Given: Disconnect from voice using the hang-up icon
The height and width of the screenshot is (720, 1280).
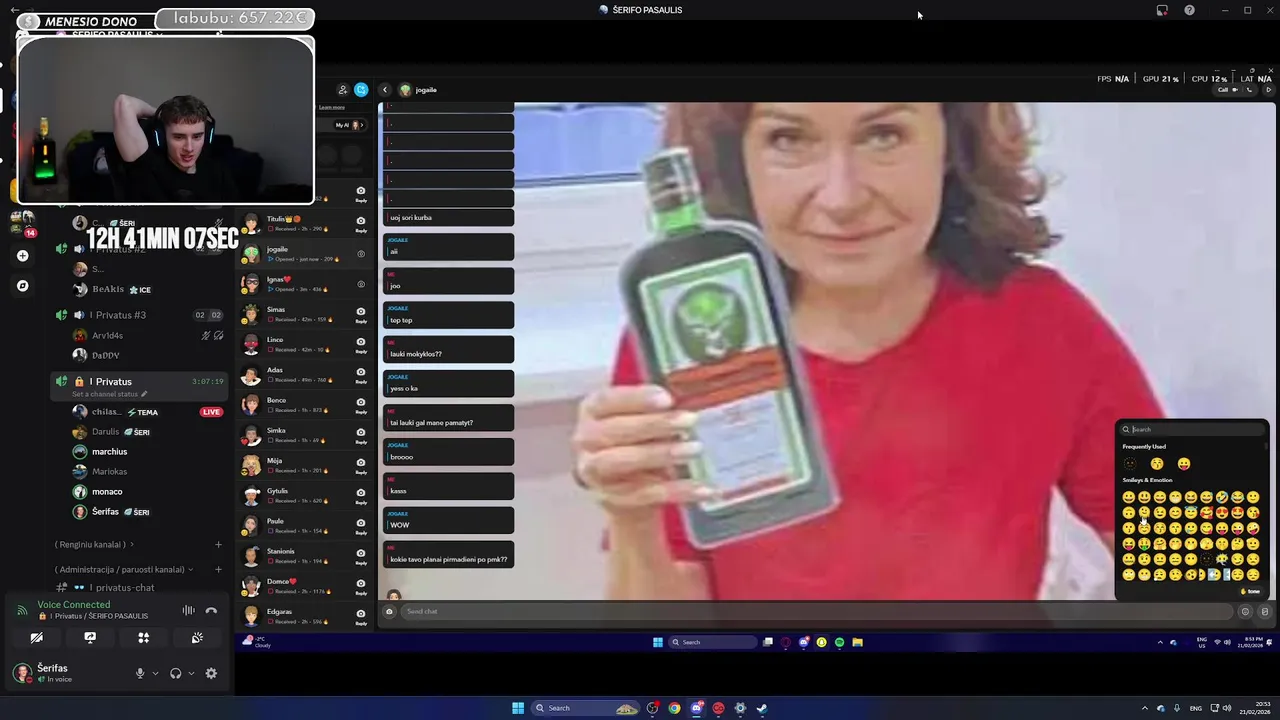Looking at the screenshot, I should coord(211,610).
